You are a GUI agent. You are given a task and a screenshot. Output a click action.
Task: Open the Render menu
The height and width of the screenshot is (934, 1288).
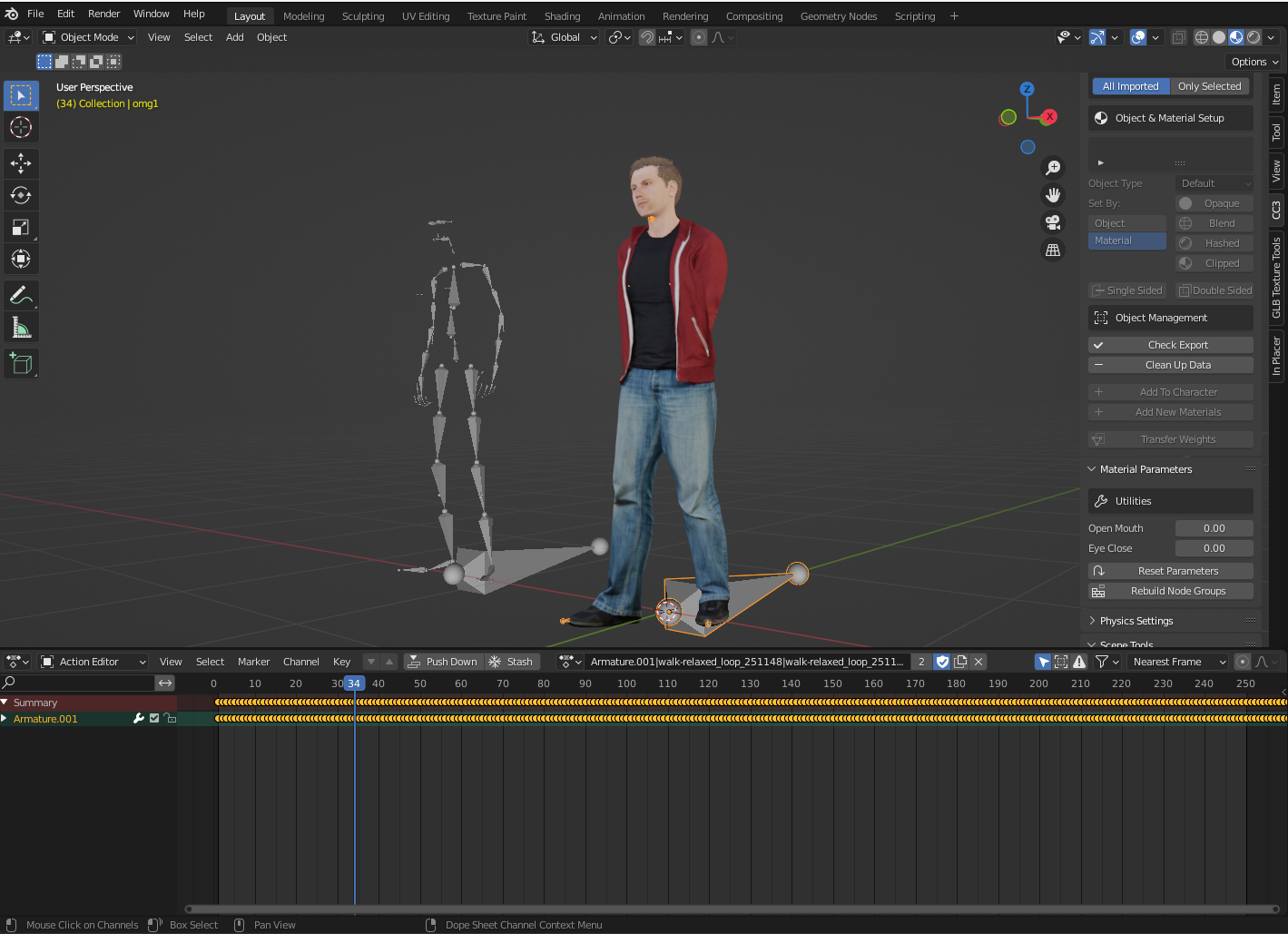[103, 14]
